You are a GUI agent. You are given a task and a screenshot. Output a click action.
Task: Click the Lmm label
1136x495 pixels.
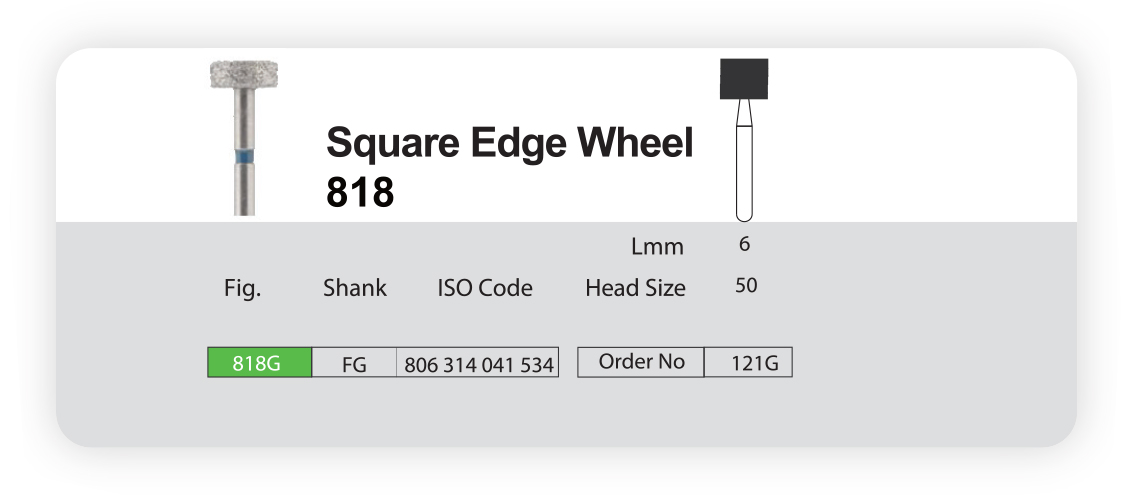point(657,246)
